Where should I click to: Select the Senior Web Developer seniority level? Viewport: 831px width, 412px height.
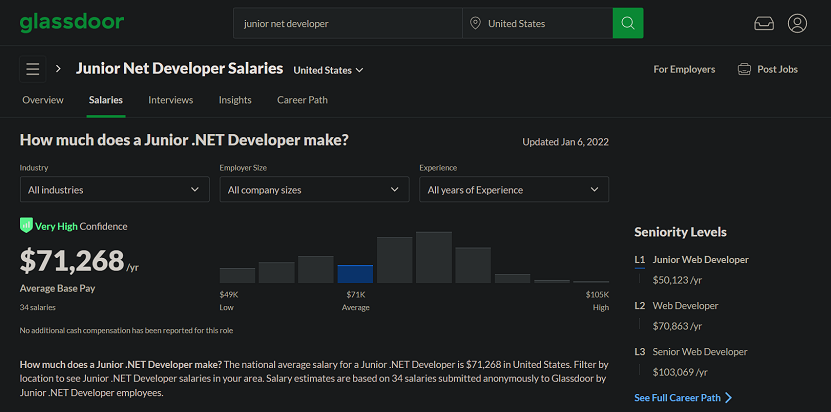point(700,352)
